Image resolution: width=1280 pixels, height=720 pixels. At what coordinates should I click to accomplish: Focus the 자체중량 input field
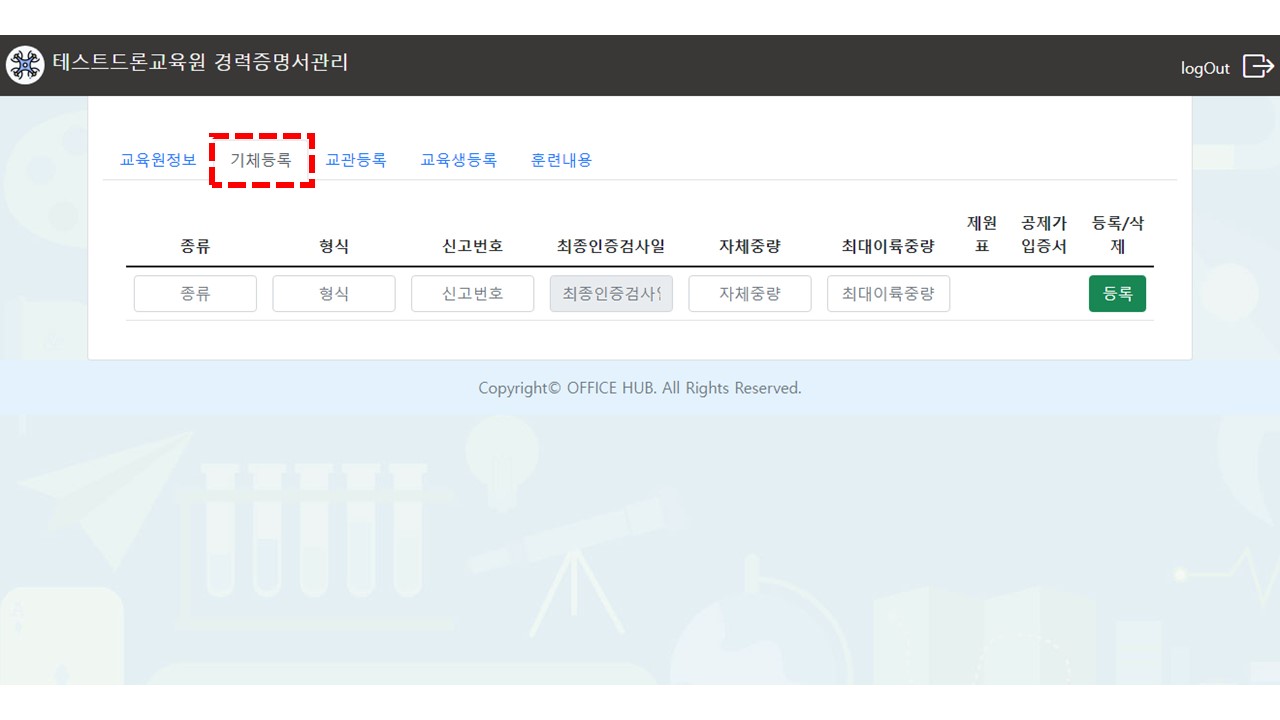(x=750, y=294)
